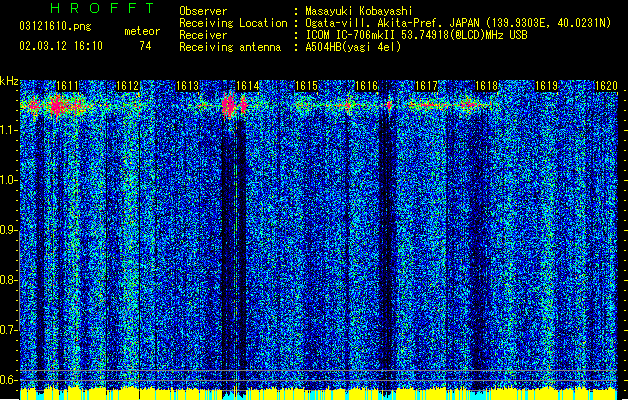The image size is (629, 400).
Task: Click the antenna value A504HB(yagi 4el)
Action: (x=353, y=47)
